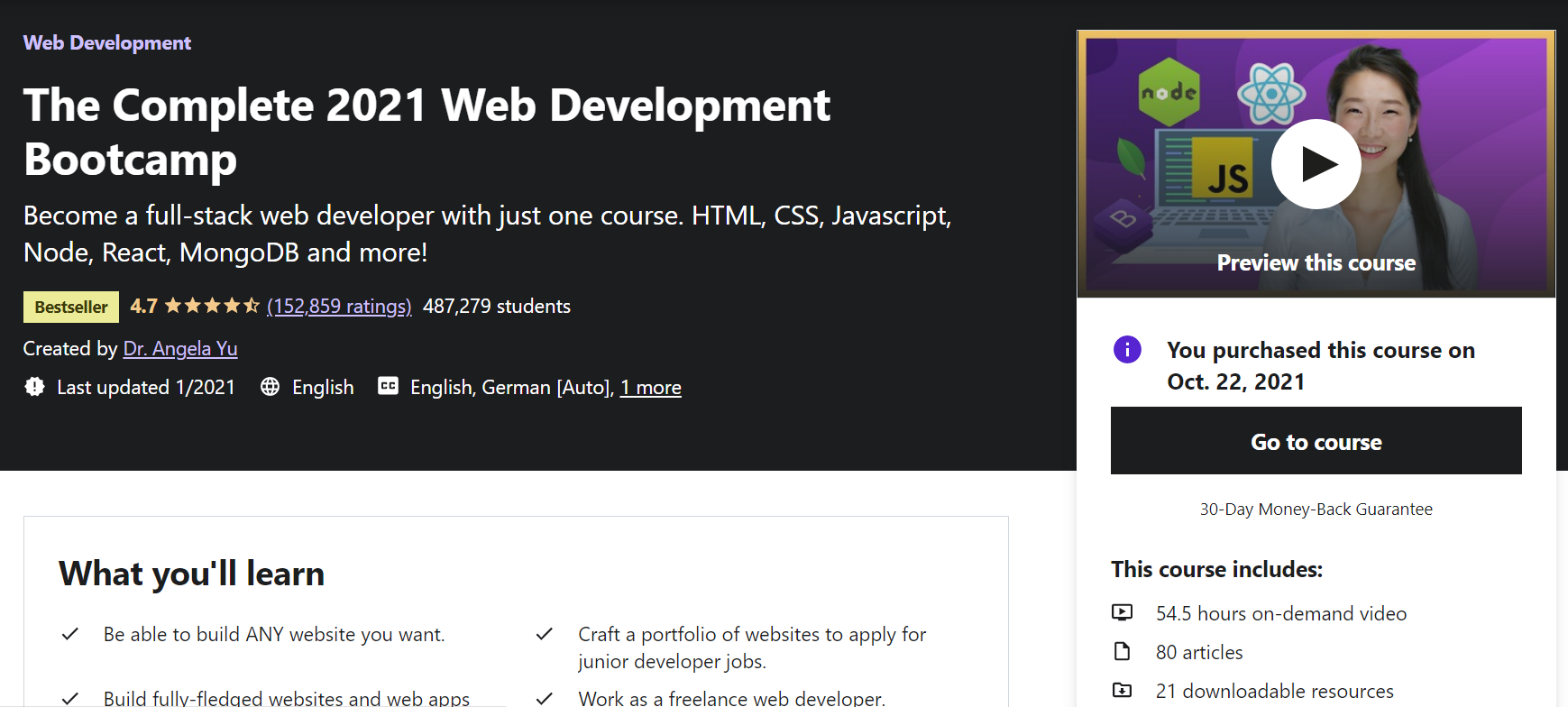The width and height of the screenshot is (1568, 707).
Task: Click the 'English' language label
Action: 323,388
